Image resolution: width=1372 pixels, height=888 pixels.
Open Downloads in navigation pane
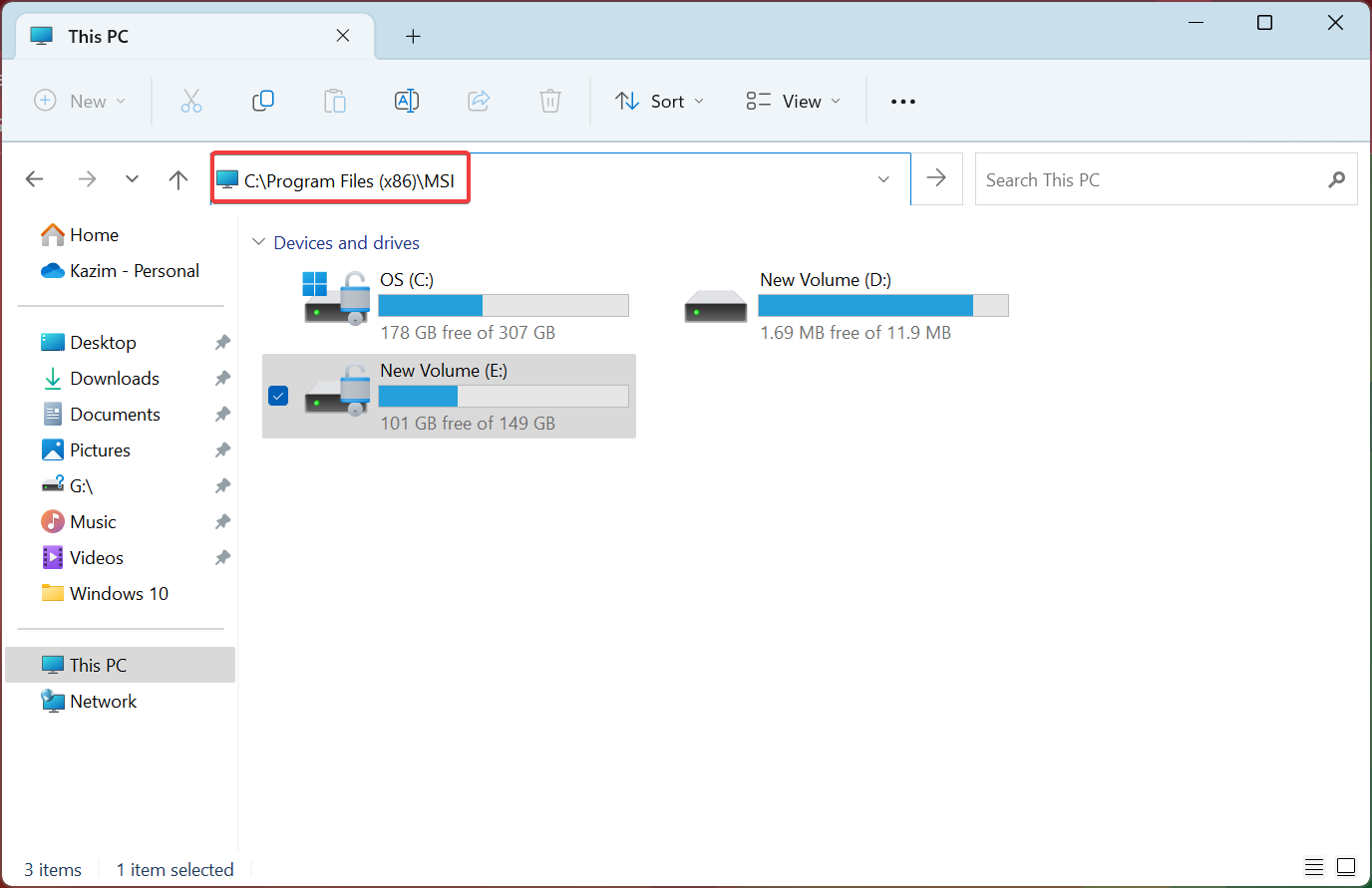coord(100,379)
